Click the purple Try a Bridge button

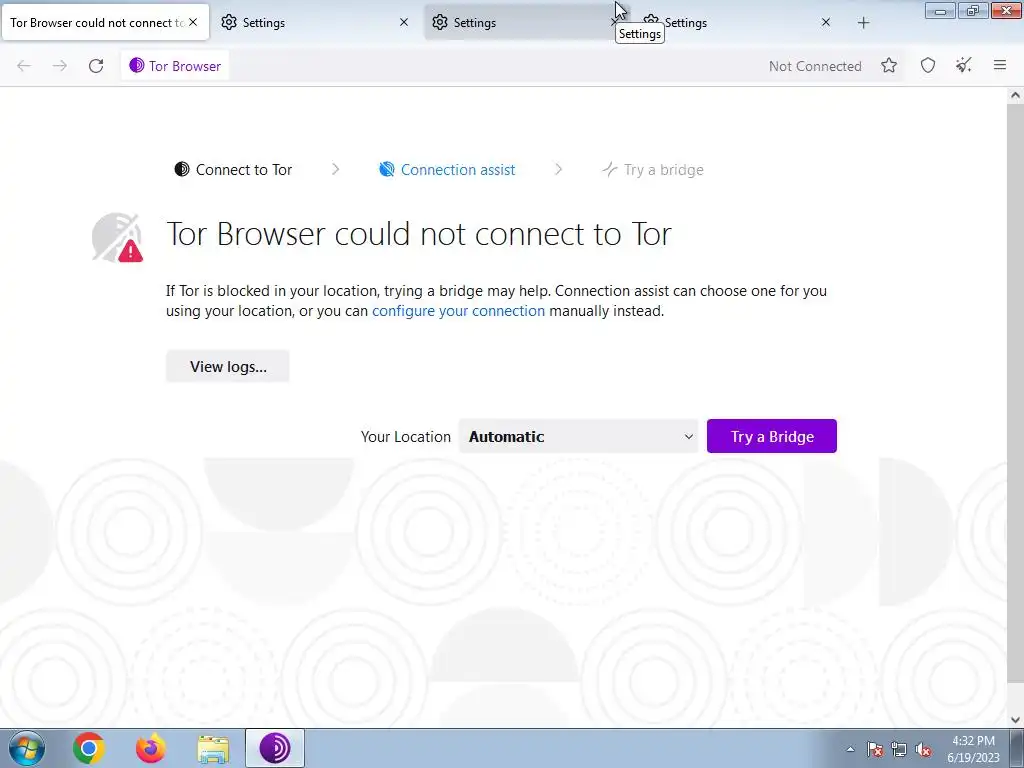click(x=771, y=436)
